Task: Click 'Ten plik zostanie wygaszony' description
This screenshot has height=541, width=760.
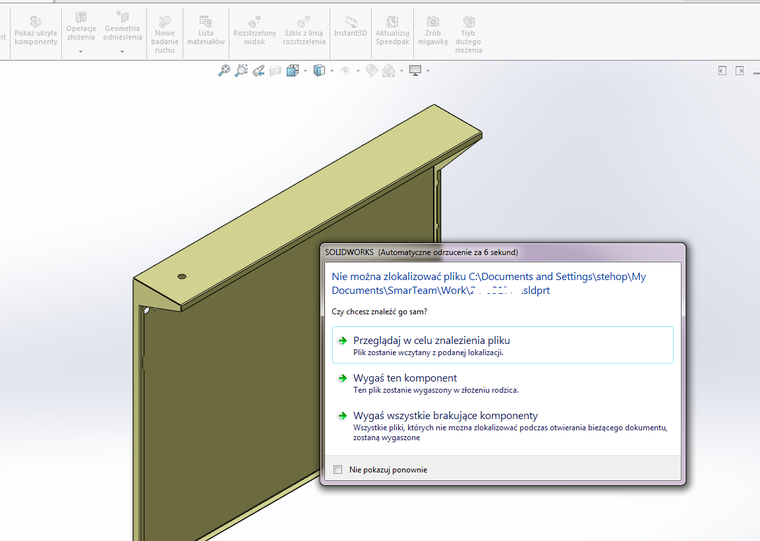Action: pos(436,390)
